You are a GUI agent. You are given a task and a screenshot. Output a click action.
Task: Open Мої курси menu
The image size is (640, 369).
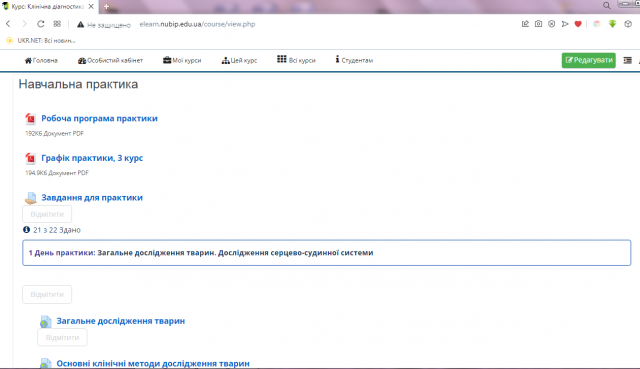(182, 60)
